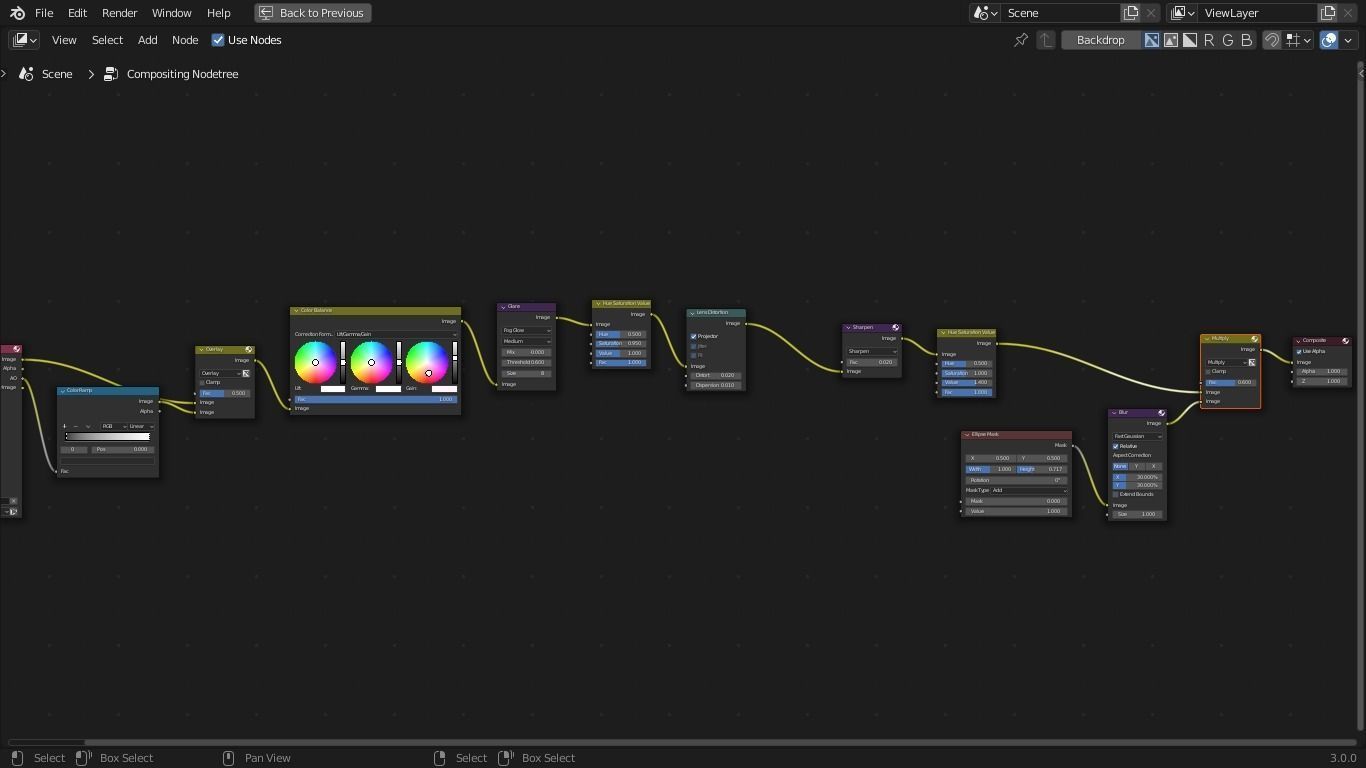Viewport: 1366px width, 768px height.
Task: Toggle Multiply node preview icon
Action: pos(1254,339)
